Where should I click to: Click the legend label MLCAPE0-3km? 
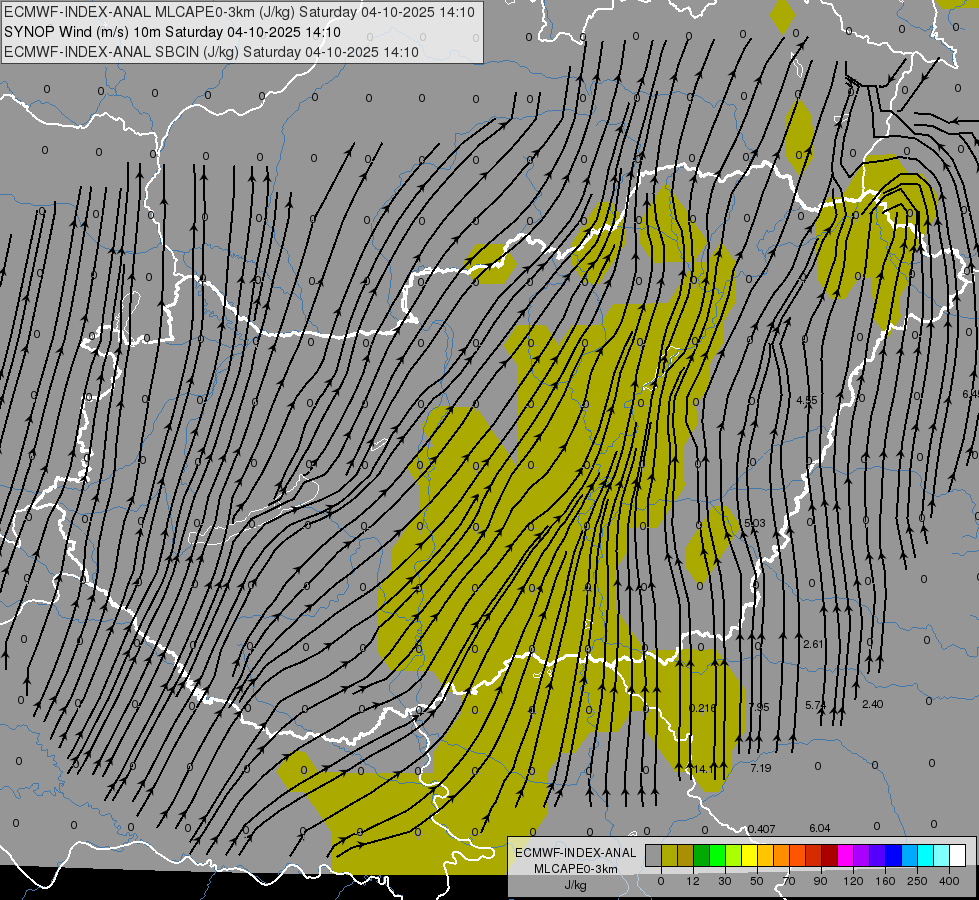click(576, 869)
